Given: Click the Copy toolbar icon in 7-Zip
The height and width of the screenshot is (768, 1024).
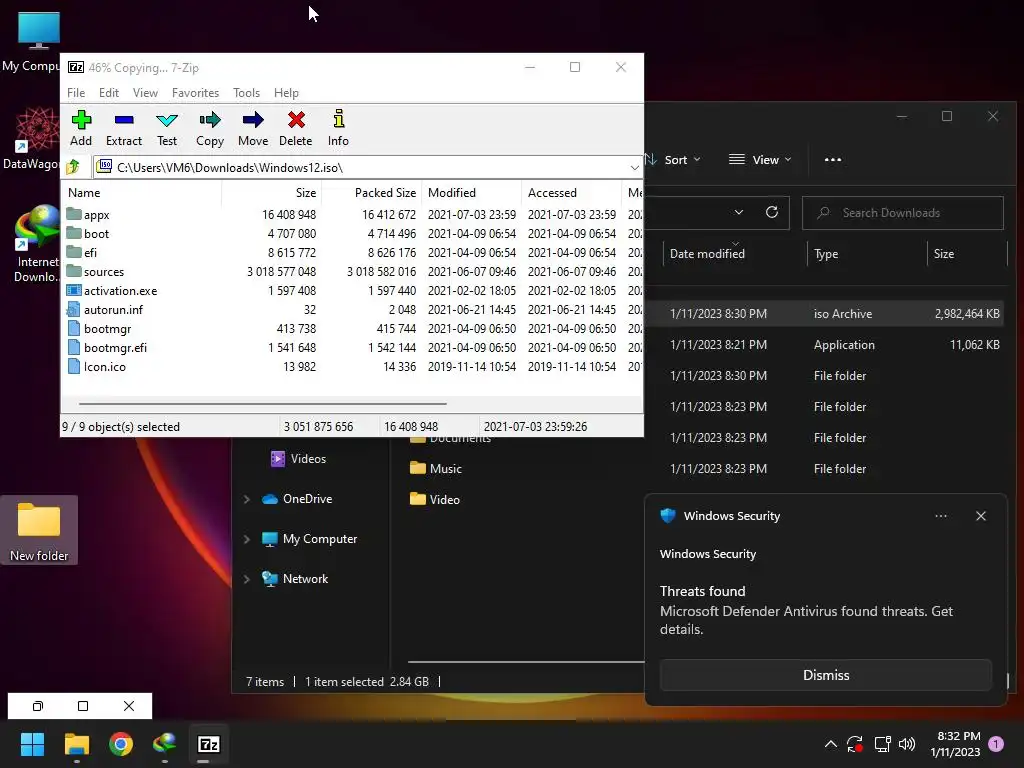Looking at the screenshot, I should [x=210, y=128].
